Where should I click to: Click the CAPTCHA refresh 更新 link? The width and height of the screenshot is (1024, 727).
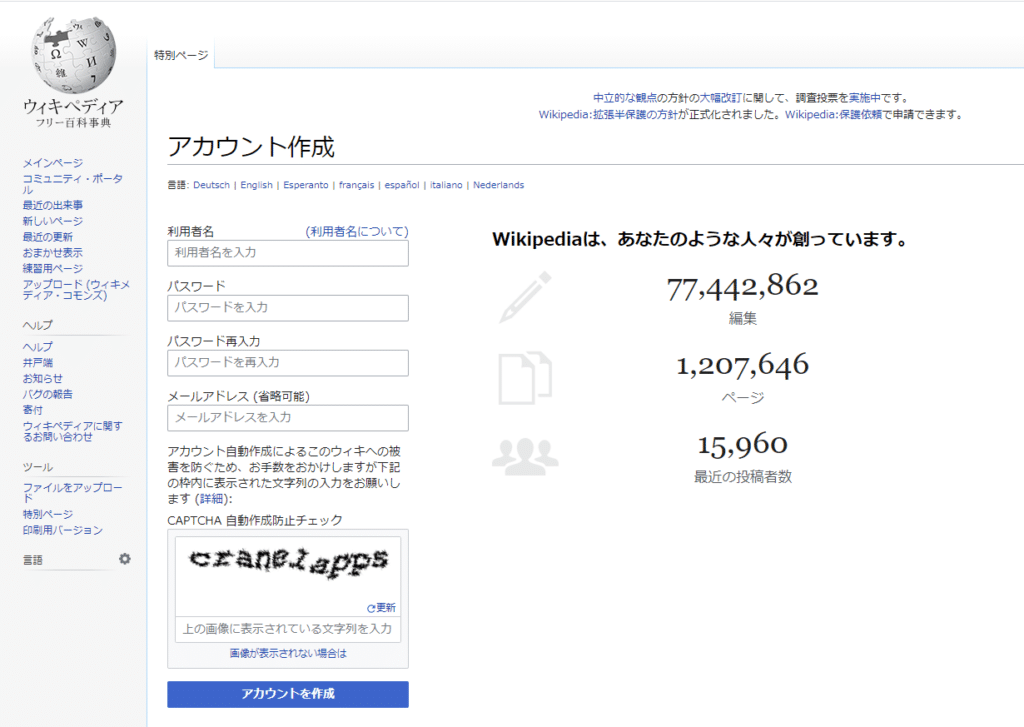tap(381, 607)
